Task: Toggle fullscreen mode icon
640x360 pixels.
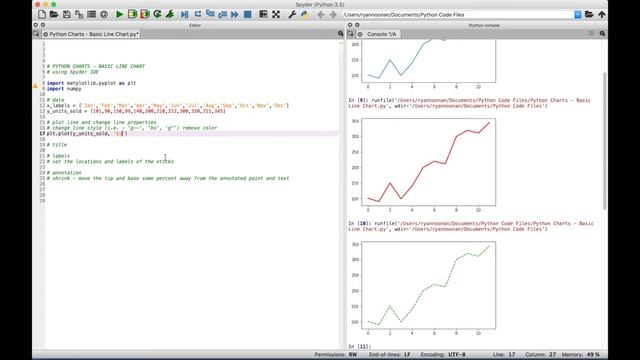Action: coord(276,15)
